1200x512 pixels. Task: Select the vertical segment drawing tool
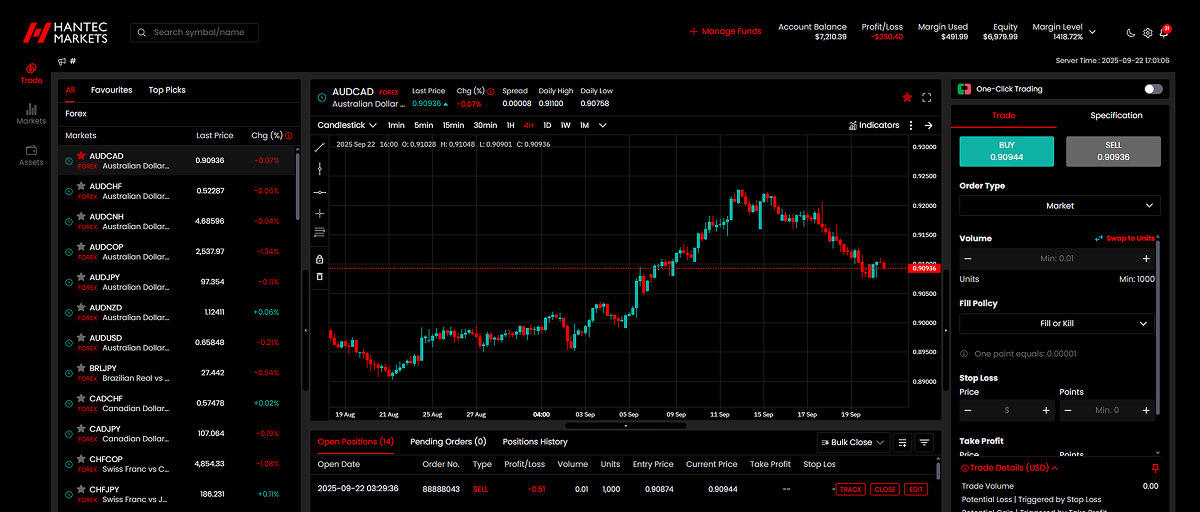(x=320, y=169)
